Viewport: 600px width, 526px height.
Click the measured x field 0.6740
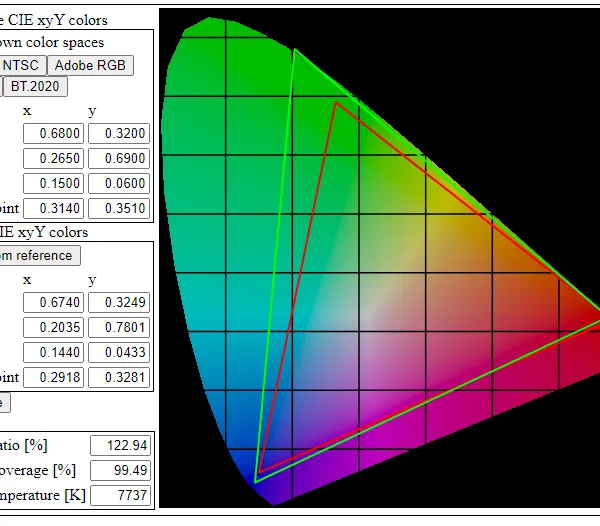[53, 303]
